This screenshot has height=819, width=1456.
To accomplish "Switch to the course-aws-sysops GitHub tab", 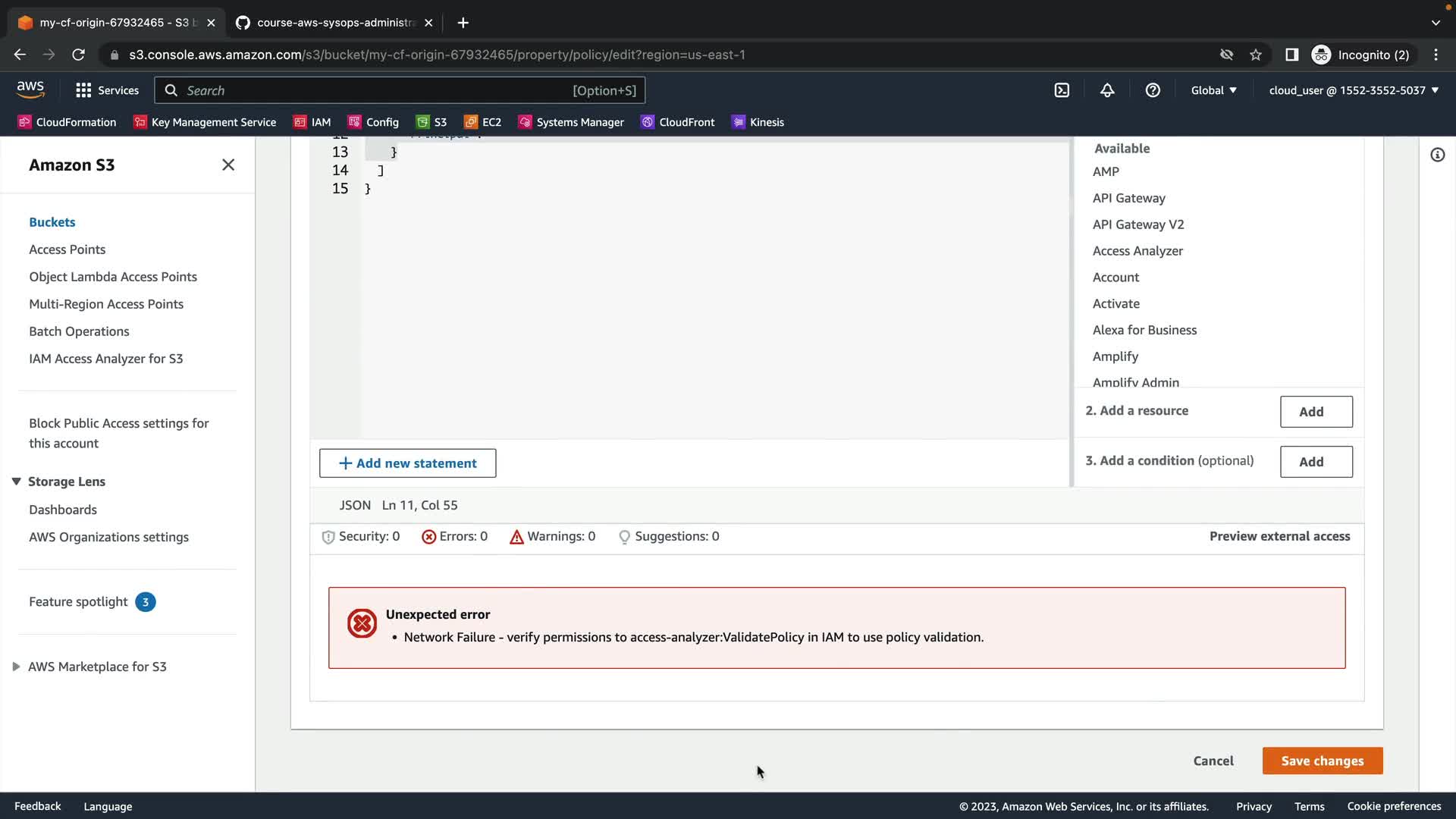I will (334, 23).
